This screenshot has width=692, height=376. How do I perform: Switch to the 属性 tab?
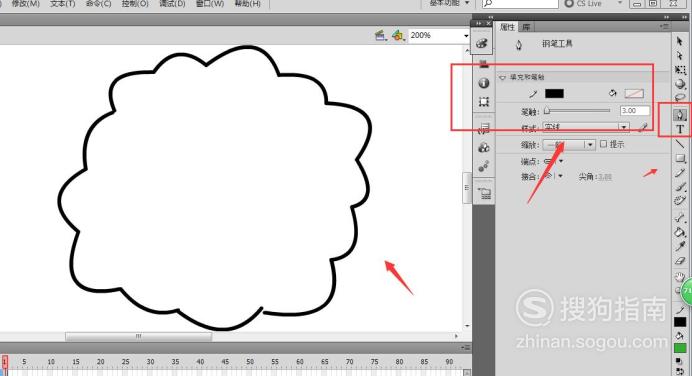coord(507,27)
